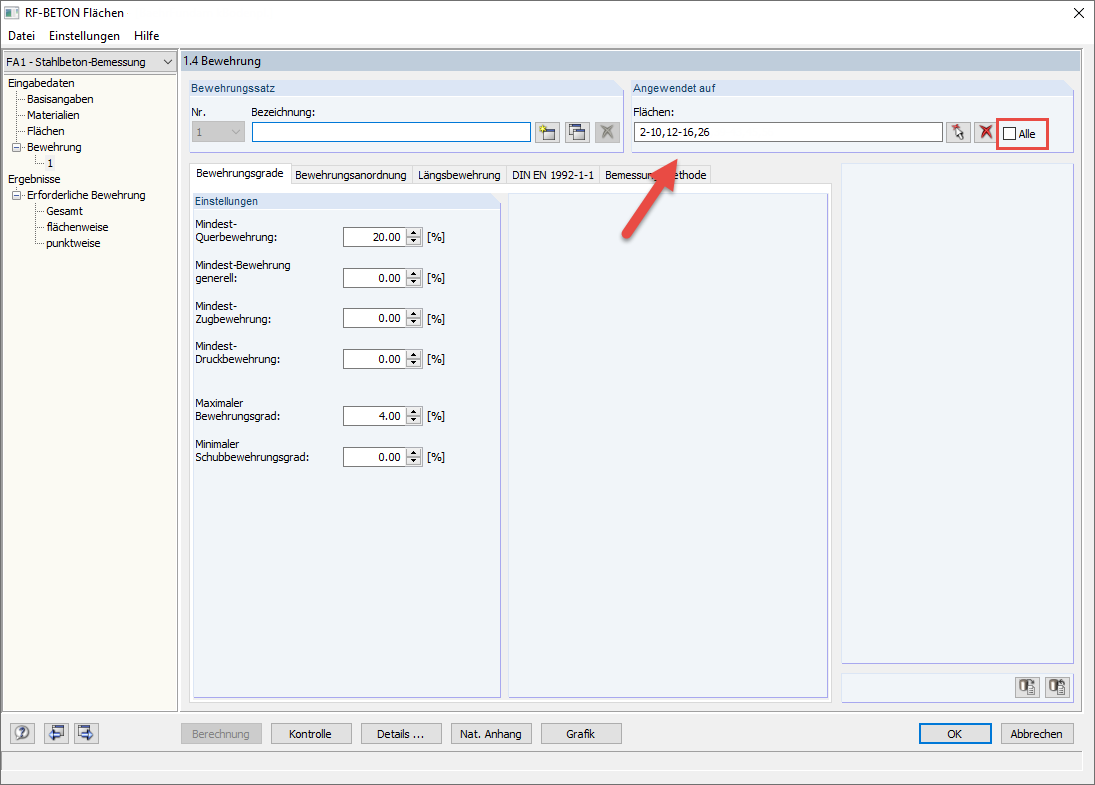The height and width of the screenshot is (785, 1095).
Task: Increase Maximaler Bewehrungsgrad value
Action: pos(414,412)
